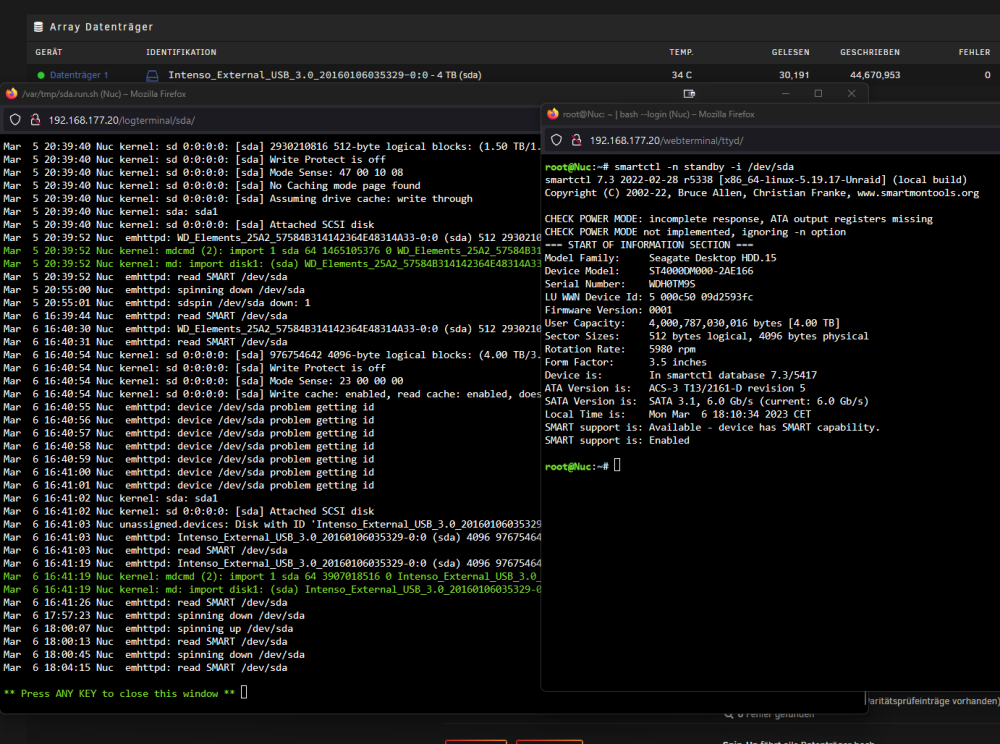Click the shield icon in the webterminal window
The height and width of the screenshot is (744, 1000).
click(556, 140)
